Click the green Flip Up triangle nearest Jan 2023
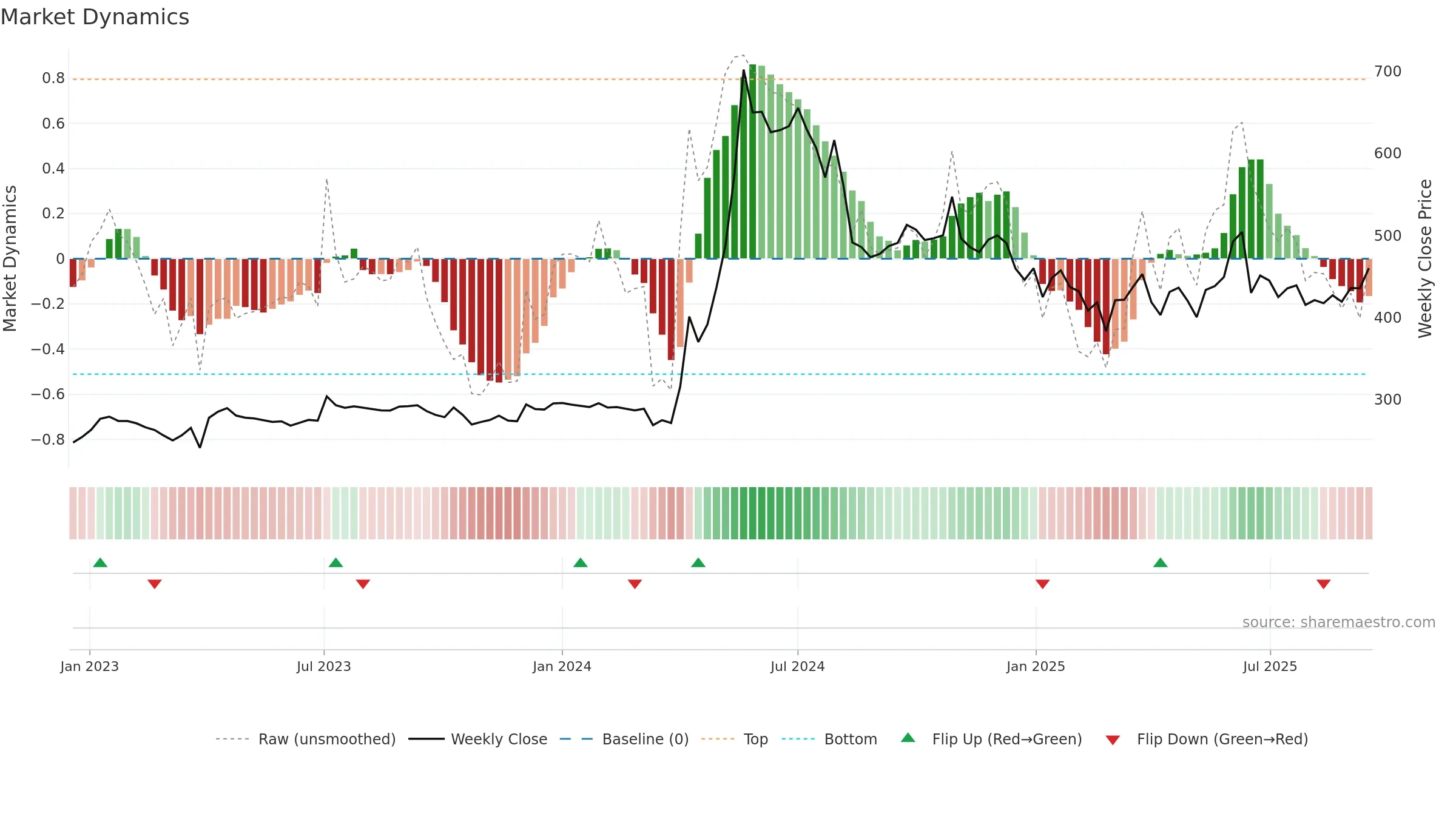 coord(101,563)
